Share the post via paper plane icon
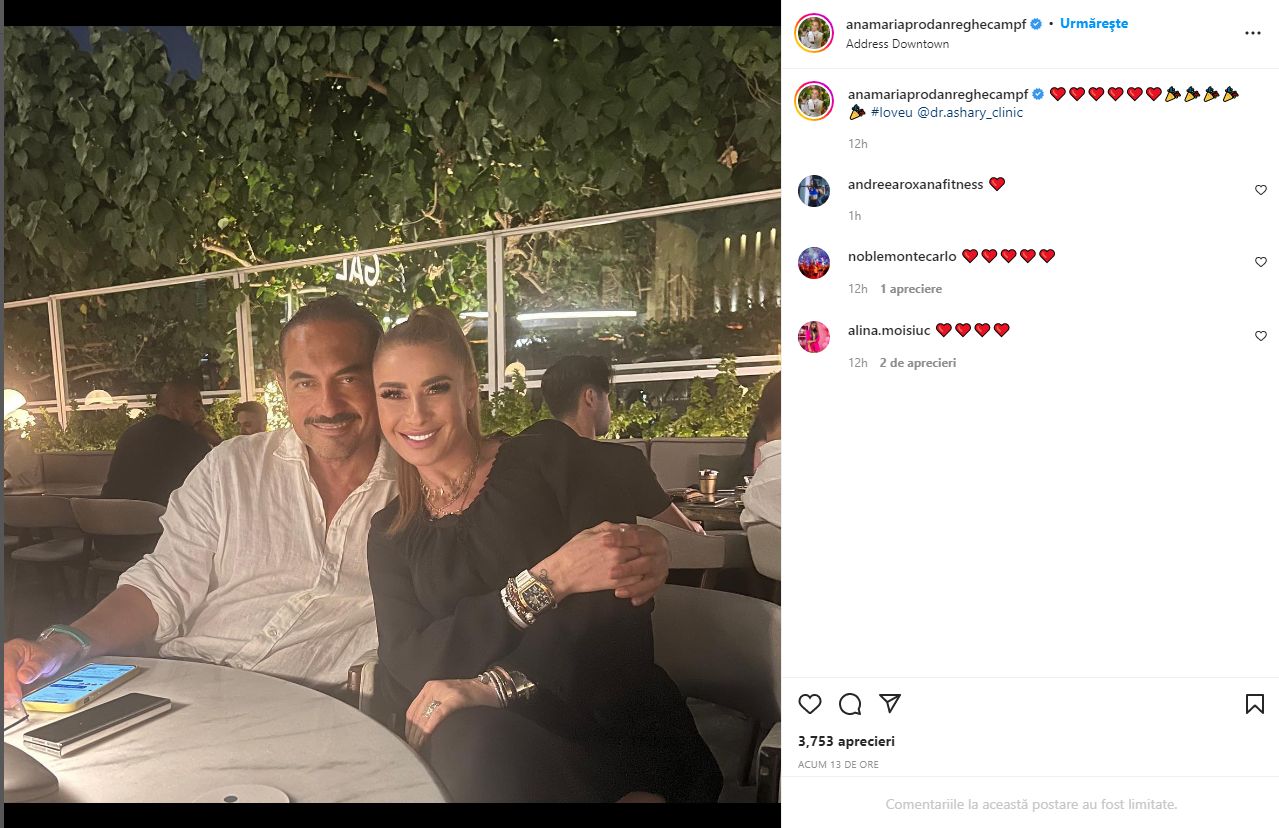This screenshot has width=1279, height=828. (x=890, y=704)
